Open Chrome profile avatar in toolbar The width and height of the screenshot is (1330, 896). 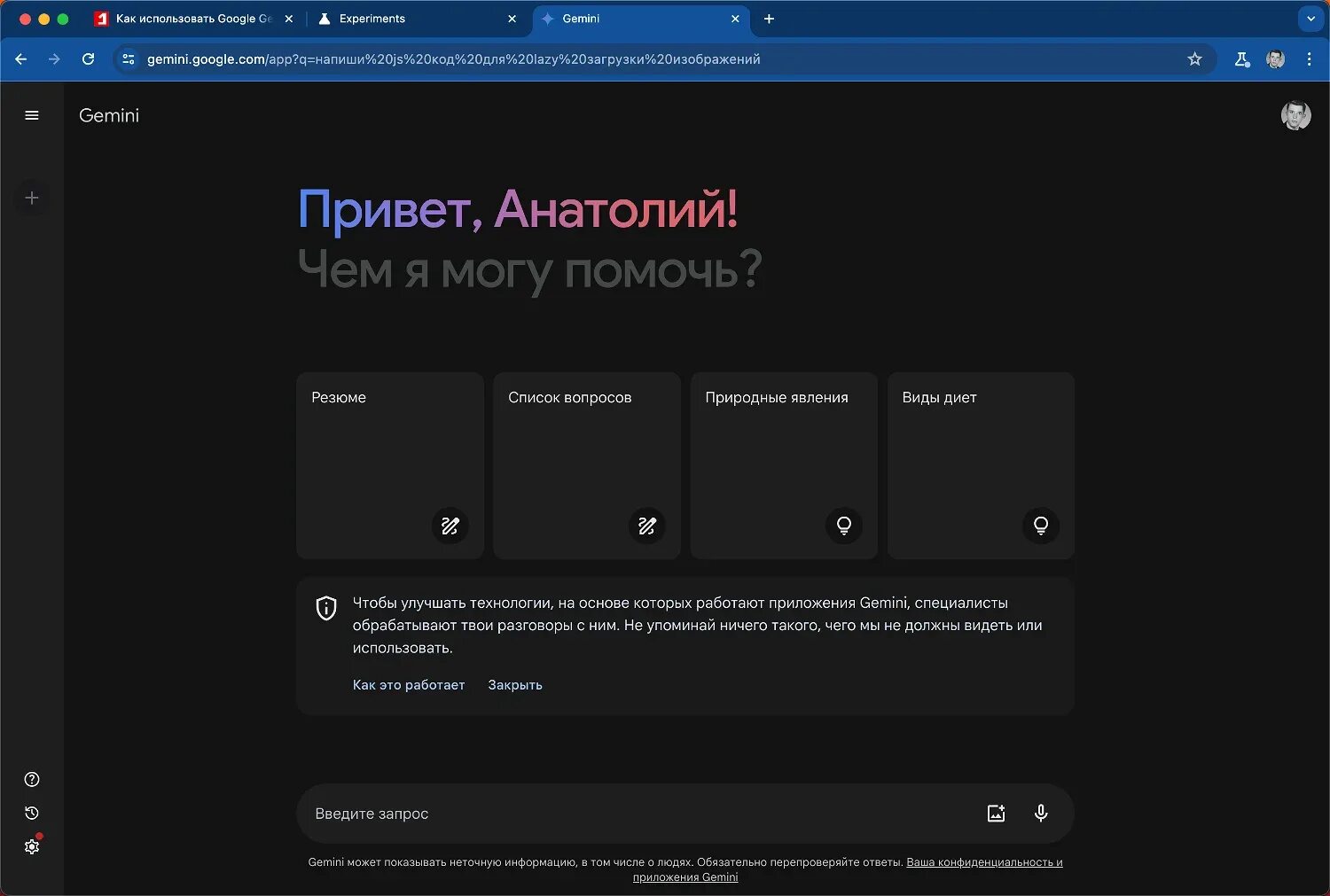pos(1276,59)
